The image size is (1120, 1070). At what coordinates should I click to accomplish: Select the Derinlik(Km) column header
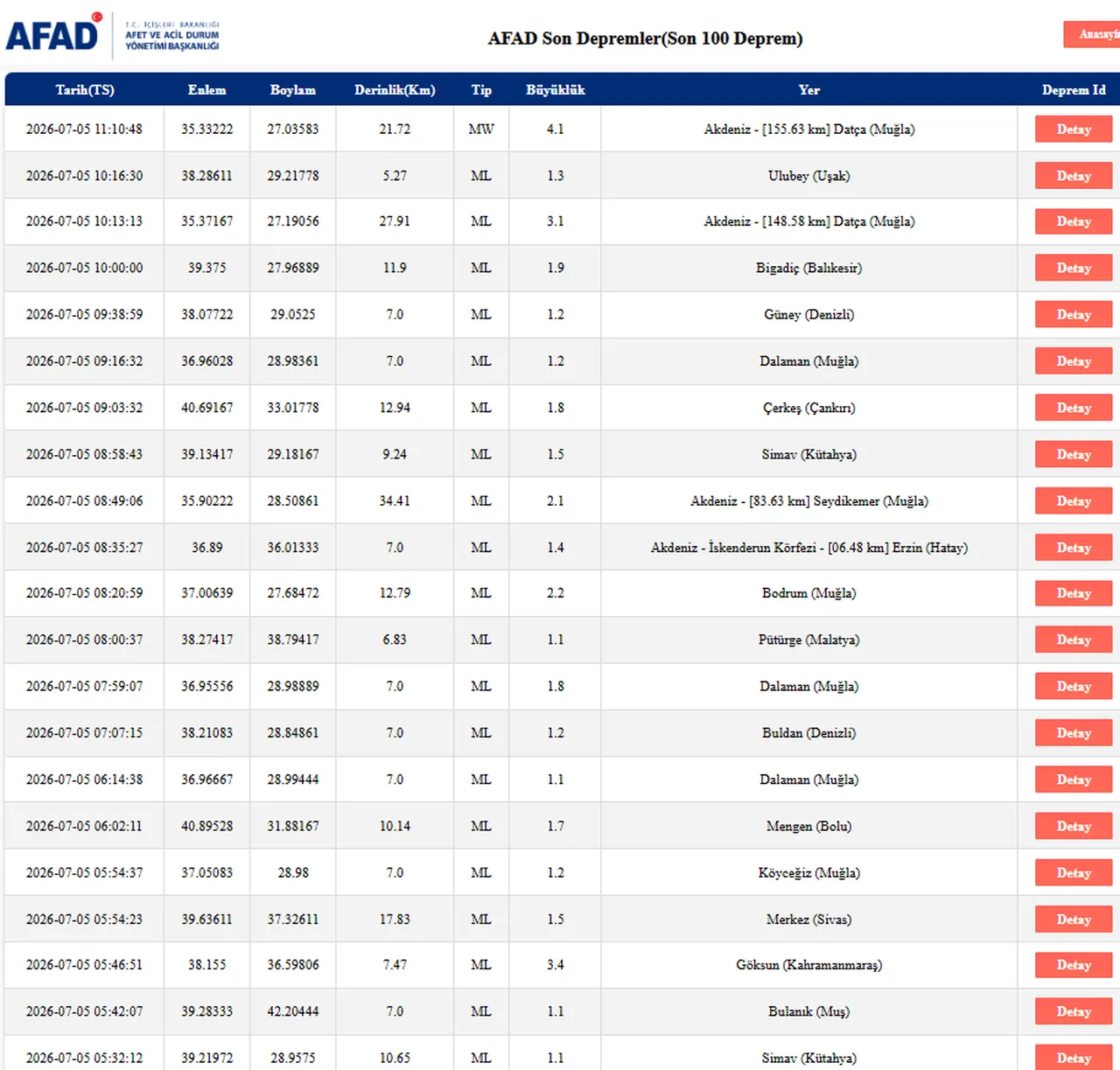(x=395, y=90)
